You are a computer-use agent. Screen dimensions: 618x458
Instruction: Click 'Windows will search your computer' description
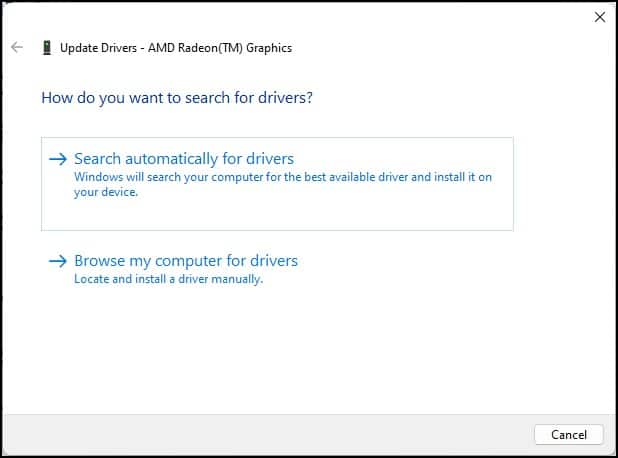(x=283, y=184)
